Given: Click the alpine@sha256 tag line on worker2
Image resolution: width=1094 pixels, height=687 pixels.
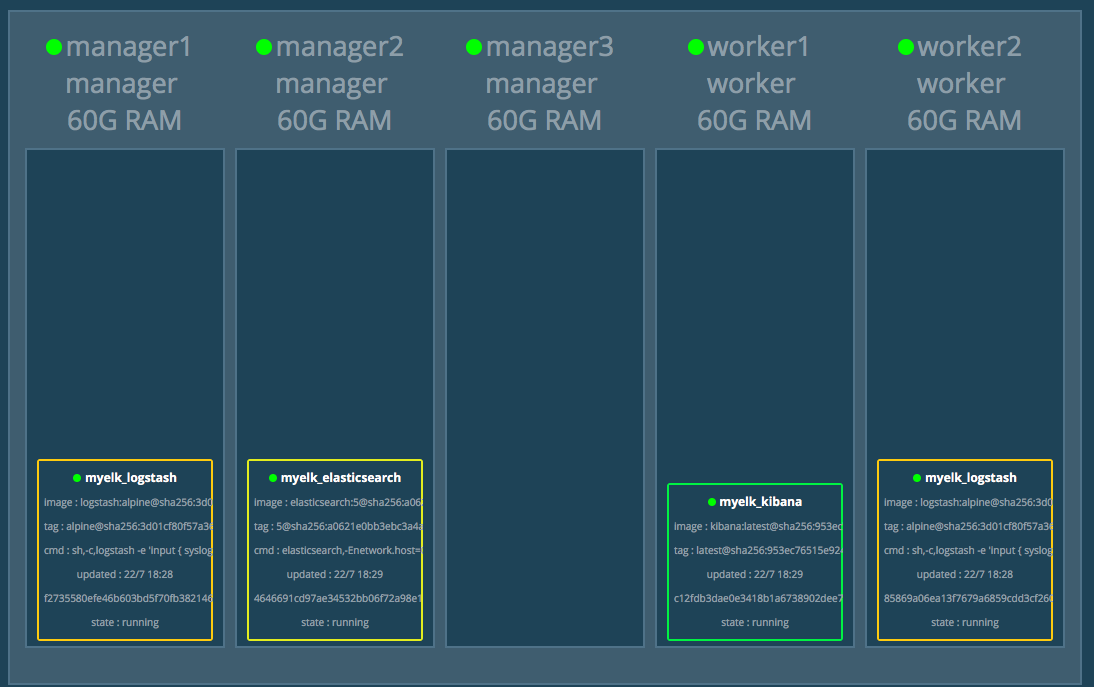Looking at the screenshot, I should [968, 527].
